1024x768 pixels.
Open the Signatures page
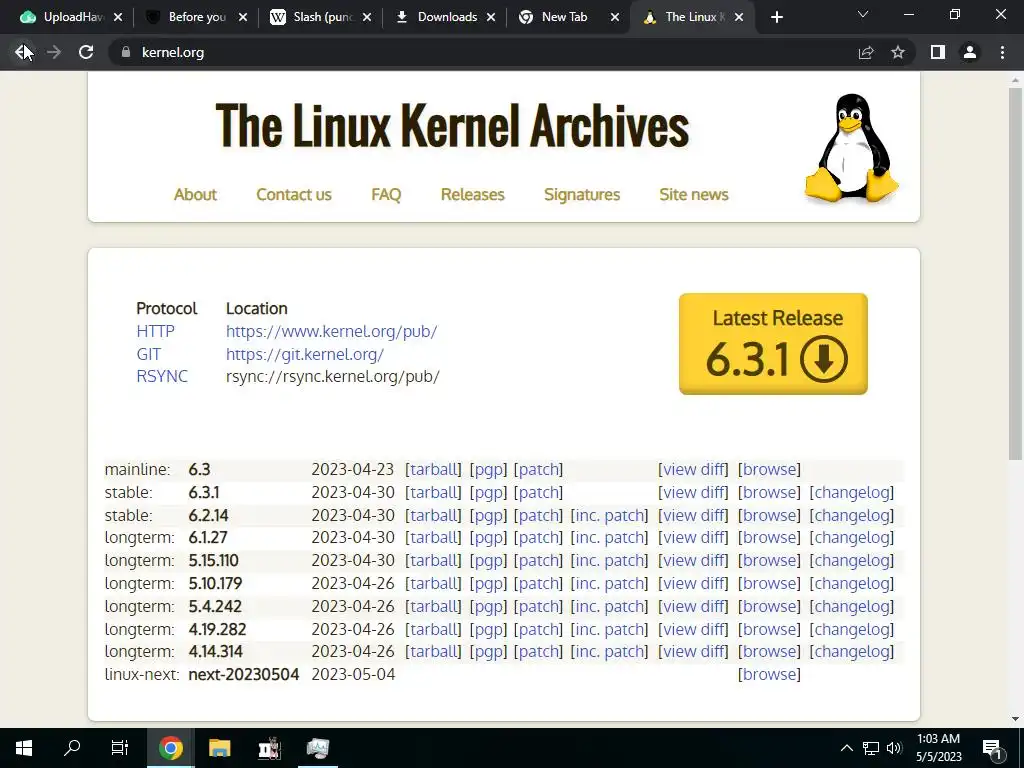(582, 195)
